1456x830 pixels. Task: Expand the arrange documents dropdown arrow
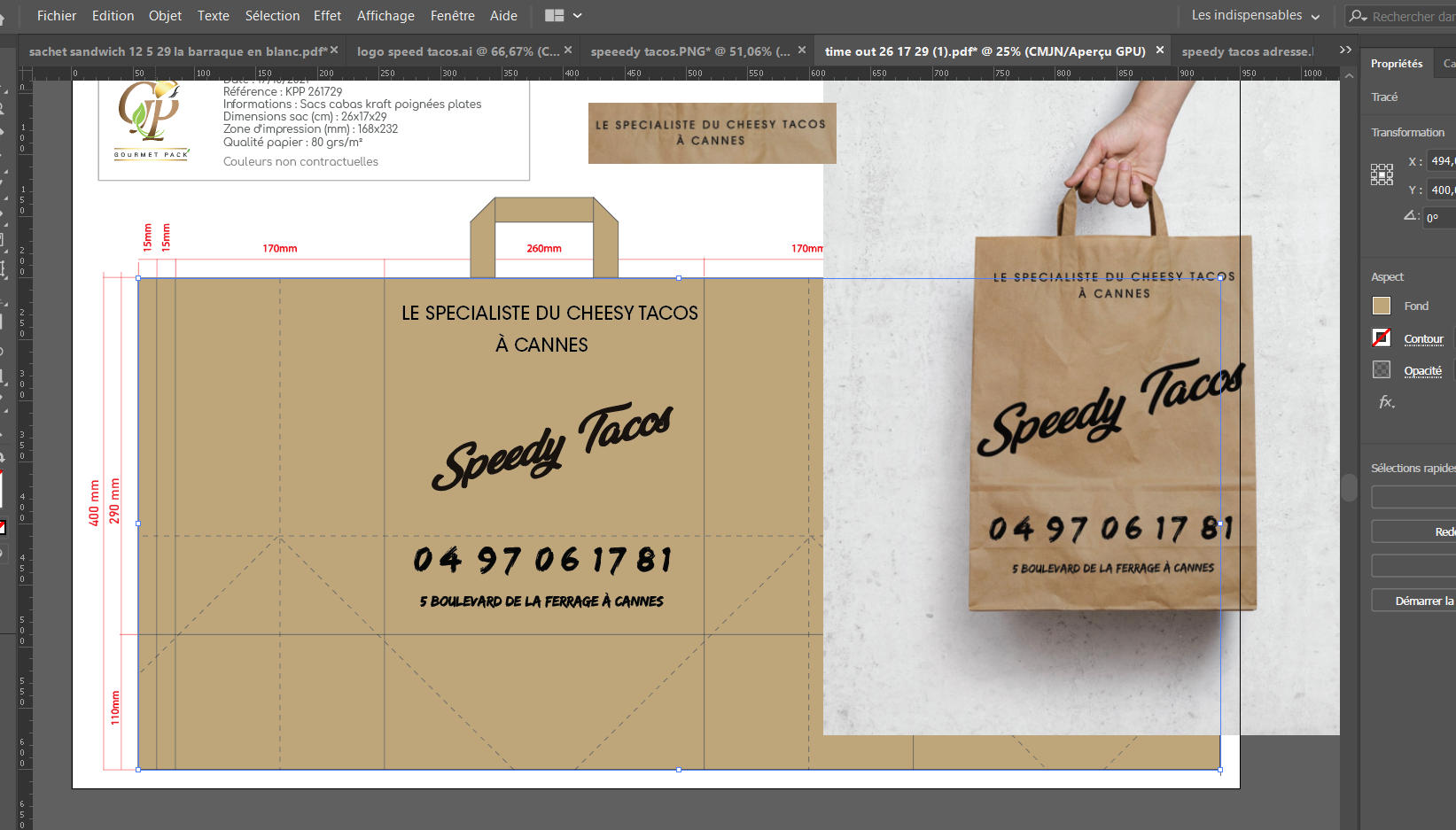[x=578, y=16]
